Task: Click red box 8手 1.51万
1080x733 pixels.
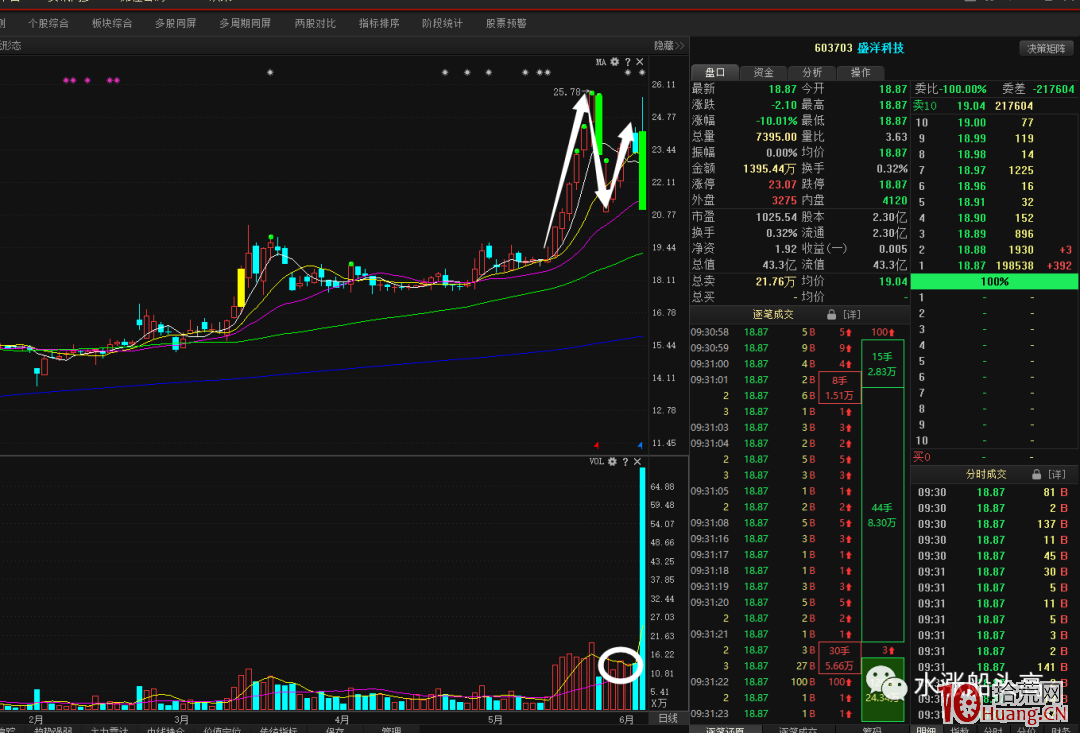Action: pyautogui.click(x=840, y=388)
